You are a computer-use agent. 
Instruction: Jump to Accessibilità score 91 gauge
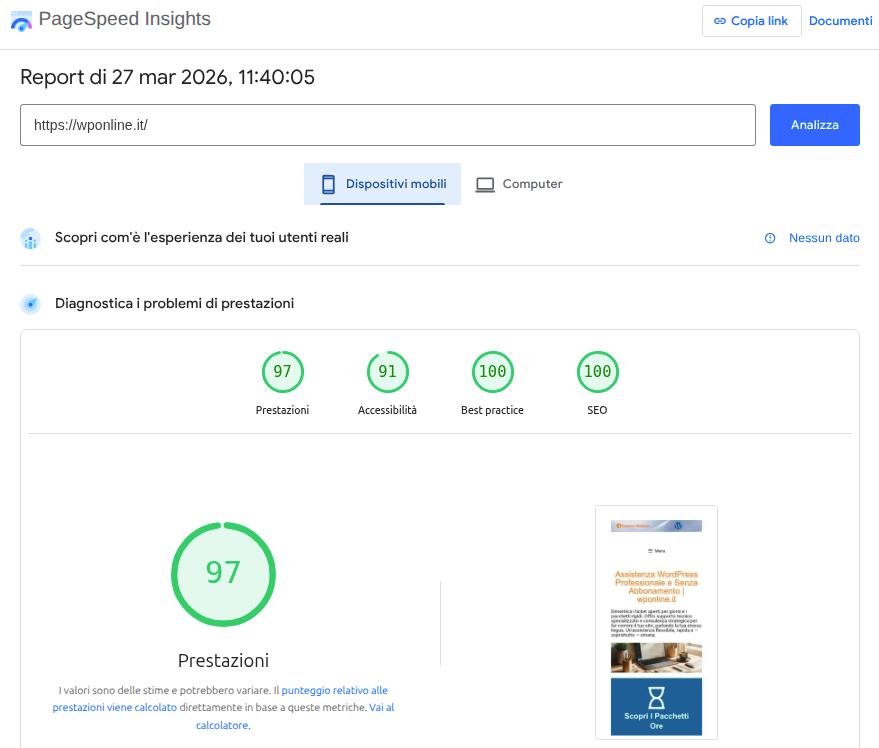coord(387,373)
